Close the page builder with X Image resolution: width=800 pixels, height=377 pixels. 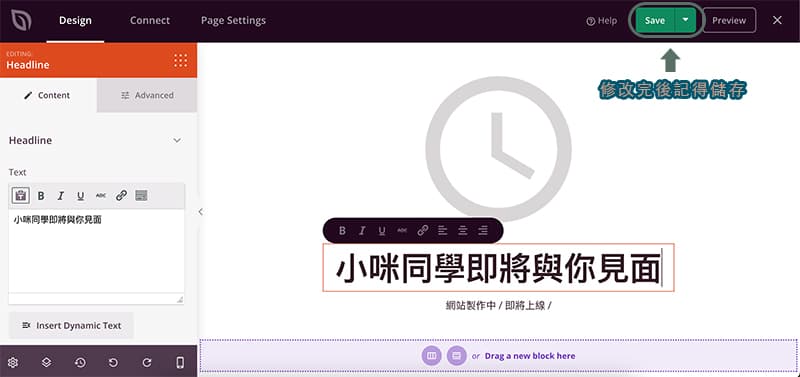[777, 20]
